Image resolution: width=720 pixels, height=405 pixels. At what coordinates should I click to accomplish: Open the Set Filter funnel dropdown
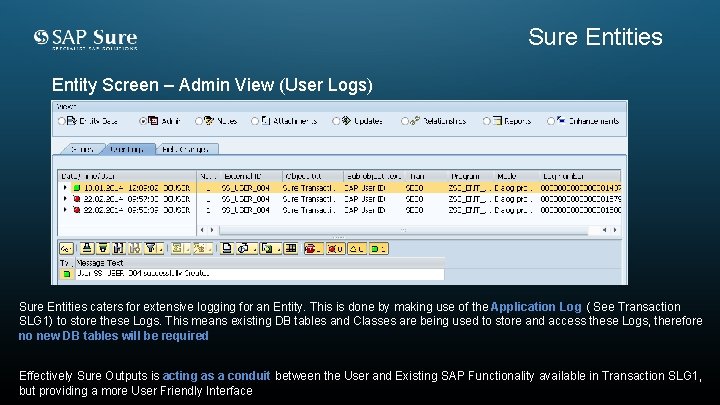pos(153,248)
